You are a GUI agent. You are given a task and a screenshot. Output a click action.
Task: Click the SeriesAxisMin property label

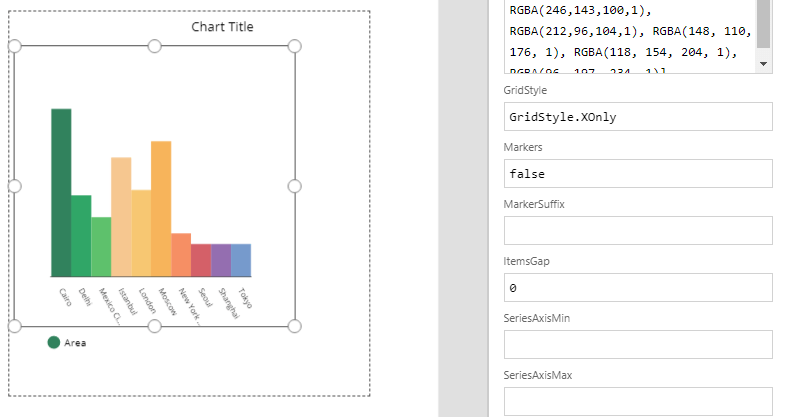(x=537, y=318)
